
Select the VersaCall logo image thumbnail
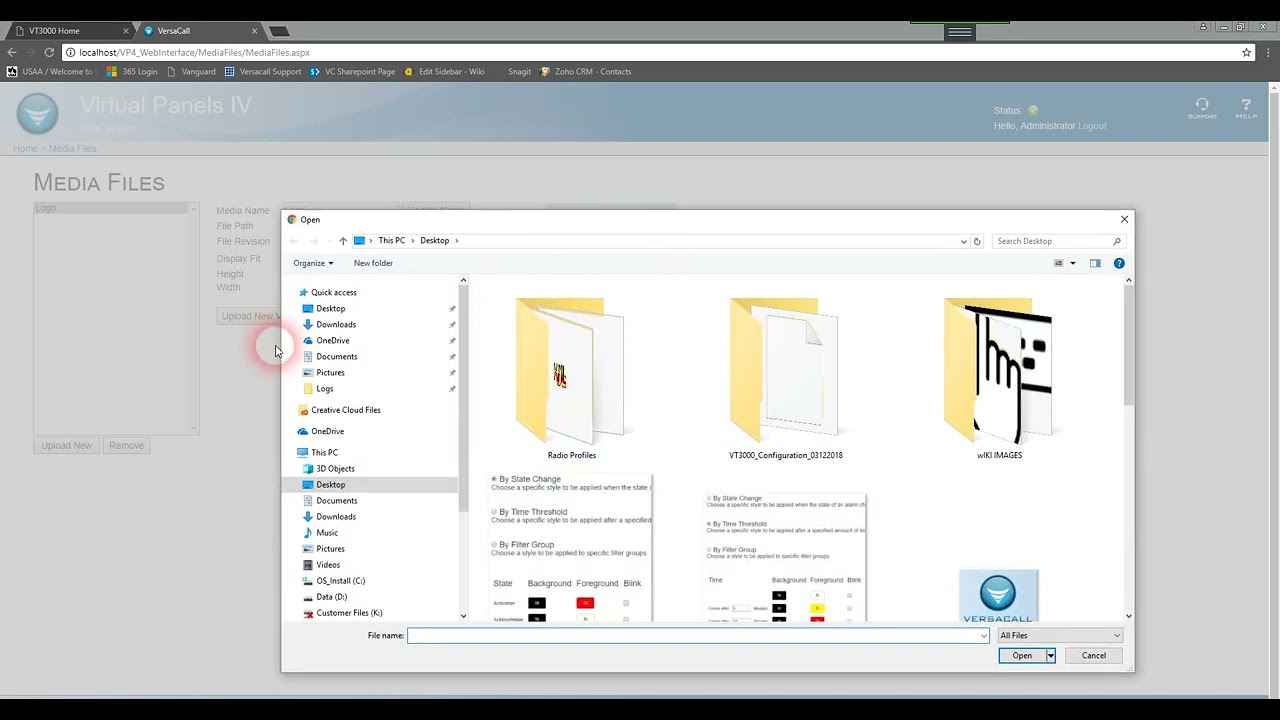tap(999, 596)
